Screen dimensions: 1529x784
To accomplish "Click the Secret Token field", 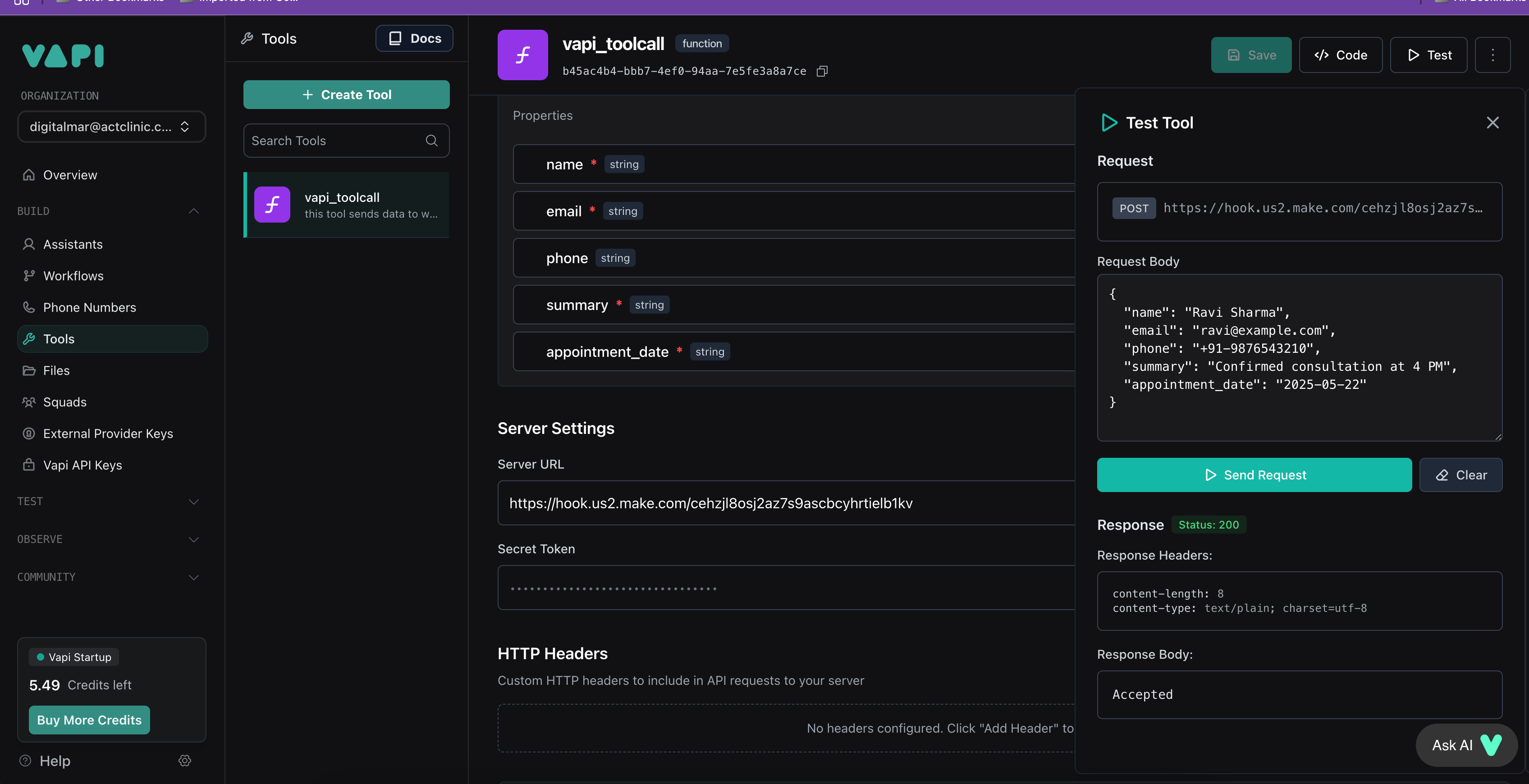I will [x=787, y=588].
